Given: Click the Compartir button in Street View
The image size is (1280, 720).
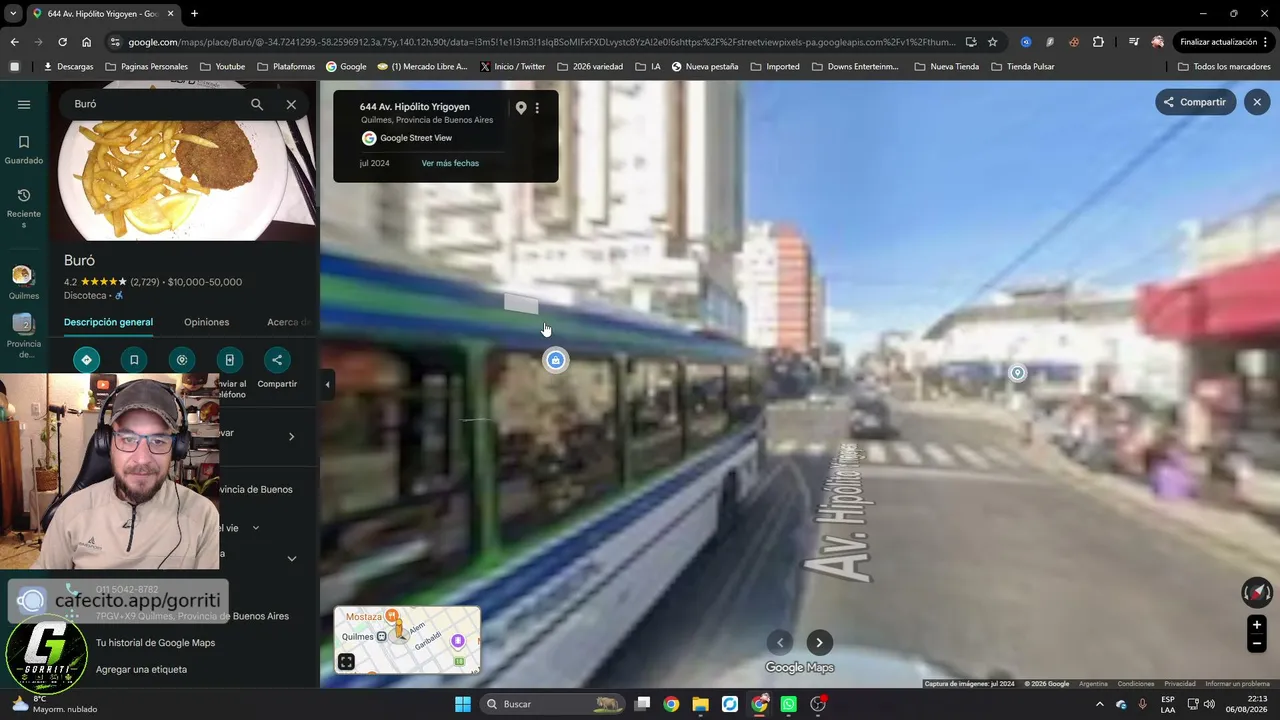Looking at the screenshot, I should tap(1196, 102).
